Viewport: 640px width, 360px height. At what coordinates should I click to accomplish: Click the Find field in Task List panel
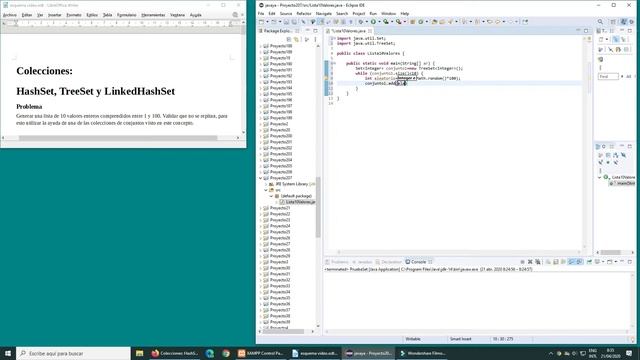608,76
